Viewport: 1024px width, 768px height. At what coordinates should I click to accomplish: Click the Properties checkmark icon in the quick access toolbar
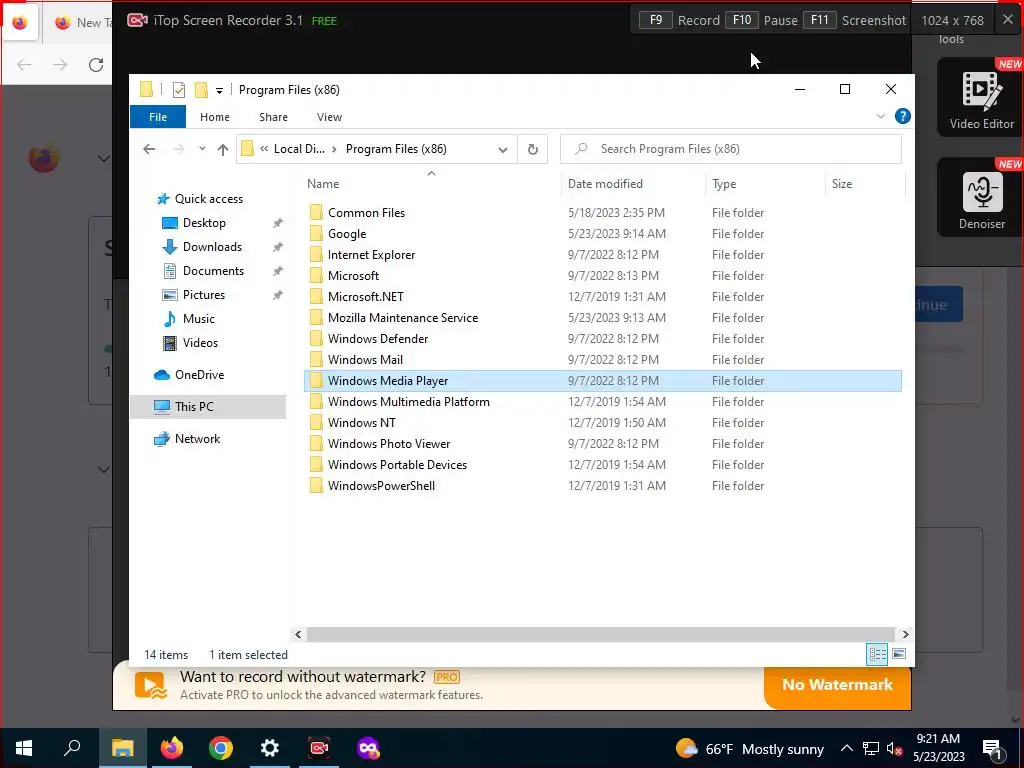coord(178,90)
